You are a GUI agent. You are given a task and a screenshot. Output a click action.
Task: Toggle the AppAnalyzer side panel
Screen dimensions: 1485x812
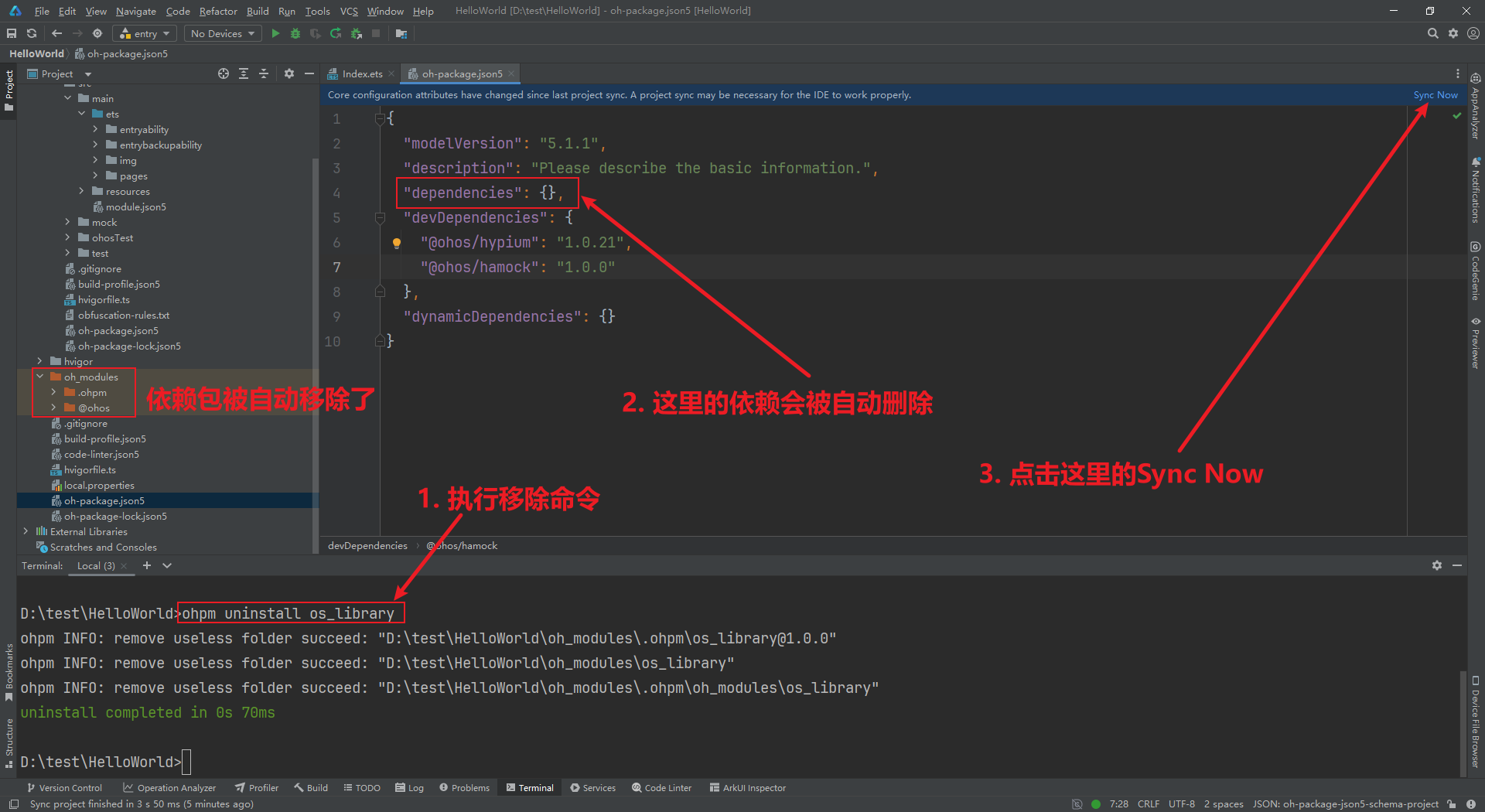click(1476, 106)
